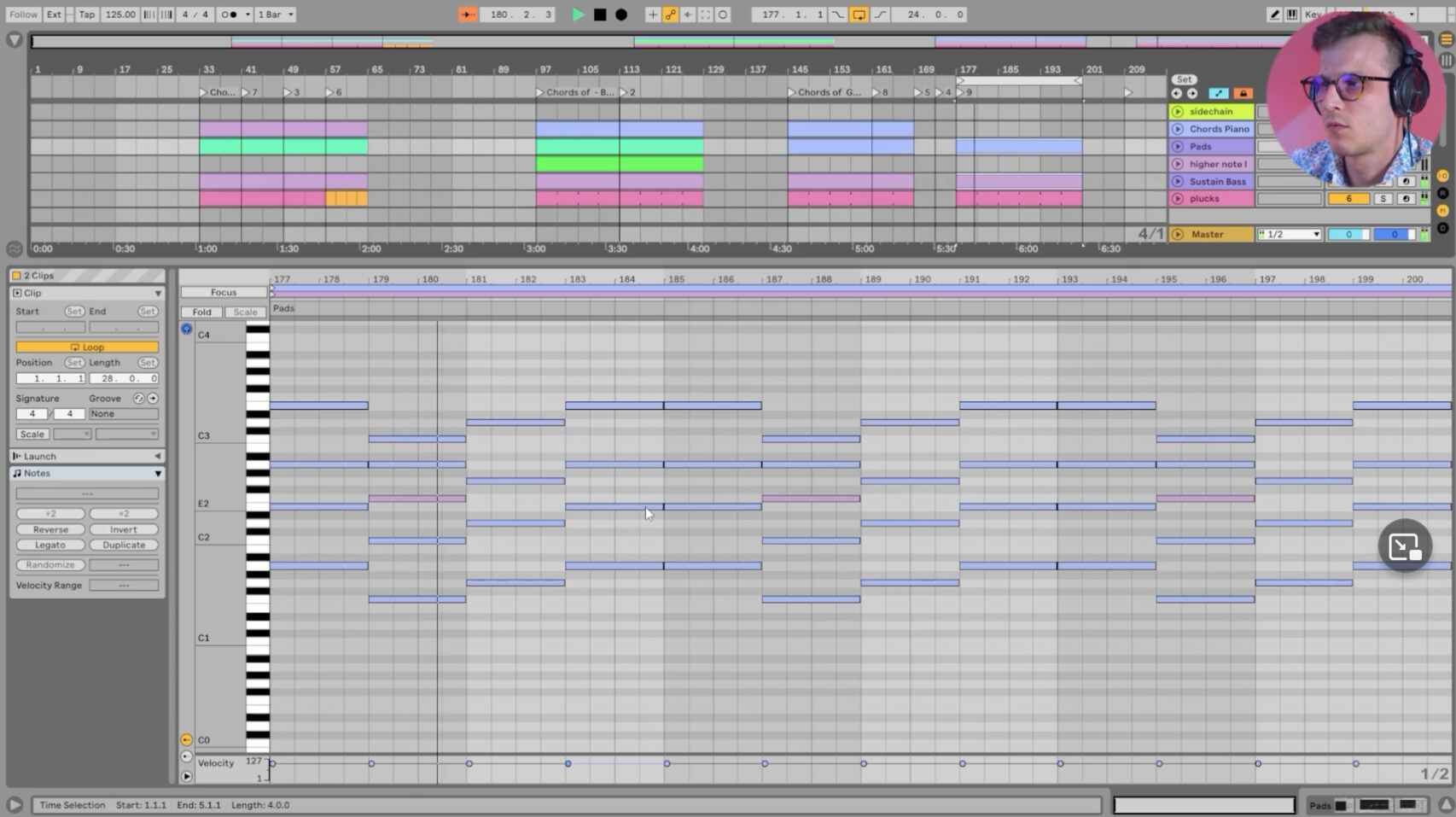This screenshot has width=1456, height=817.
Task: Click the Set locator button
Action: [1184, 79]
